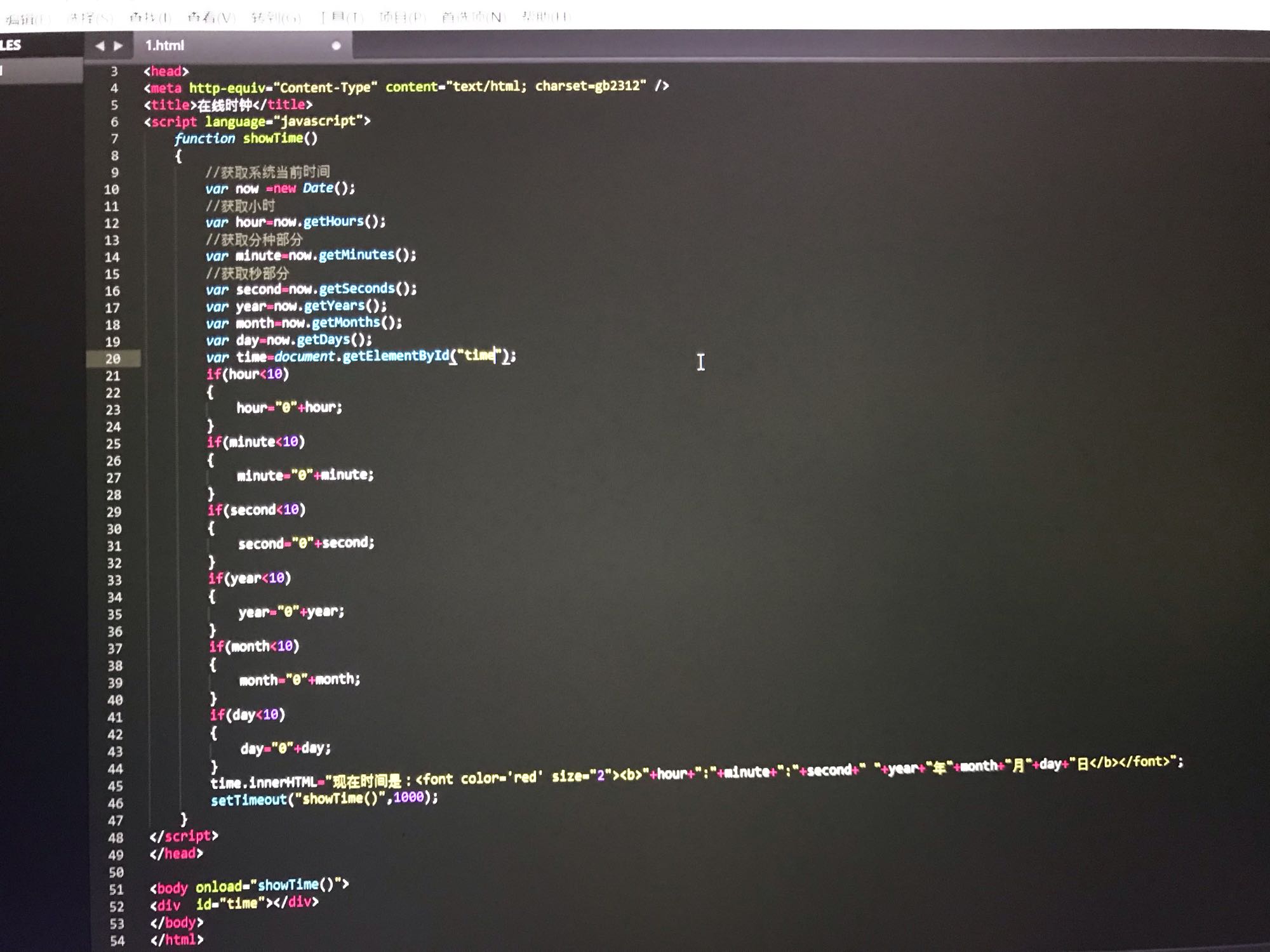This screenshot has width=1270, height=952.
Task: Open the 查找 find menu
Action: click(150, 17)
